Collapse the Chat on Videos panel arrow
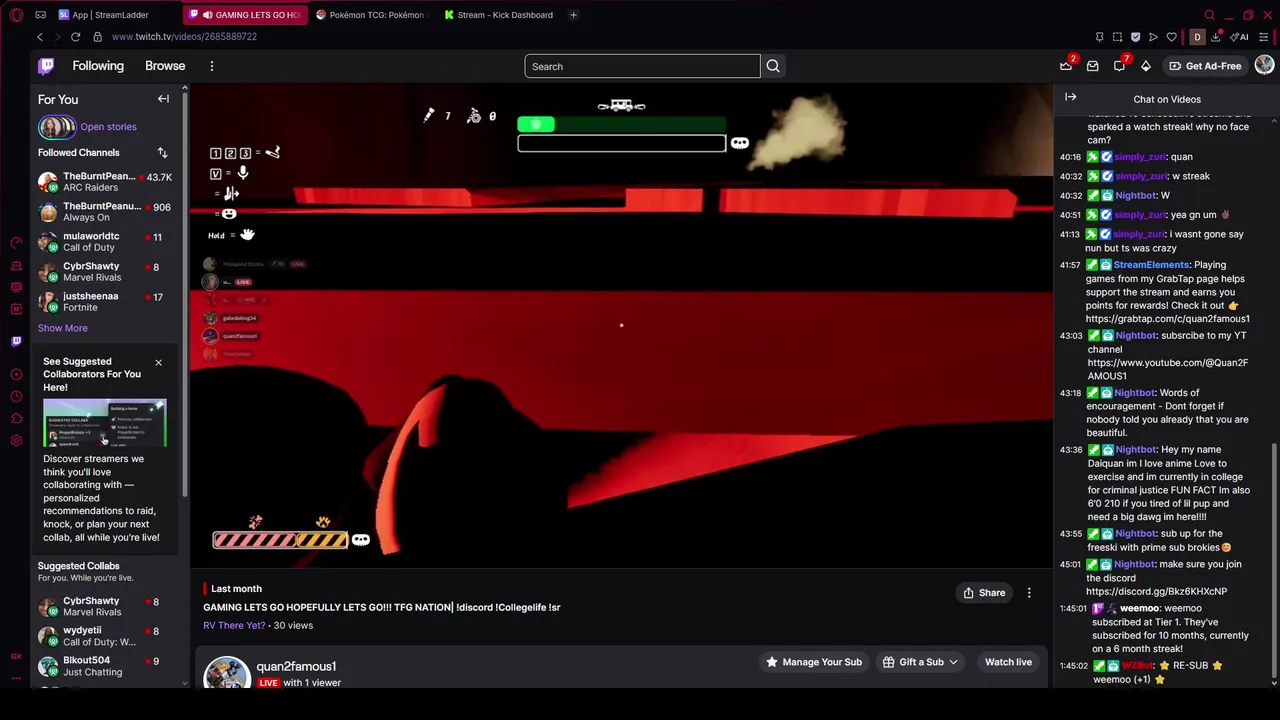Screen dimensions: 1280x720 1070,97
